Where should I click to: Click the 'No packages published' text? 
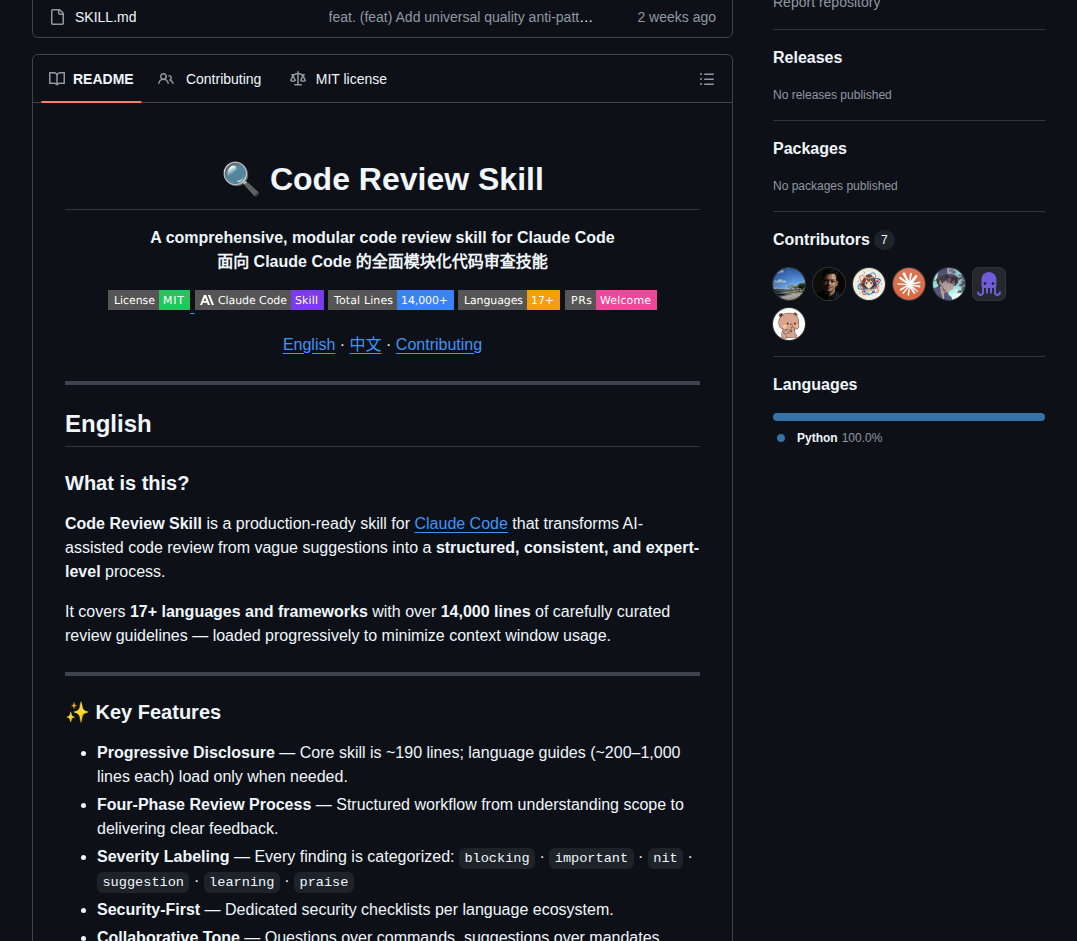click(x=835, y=186)
